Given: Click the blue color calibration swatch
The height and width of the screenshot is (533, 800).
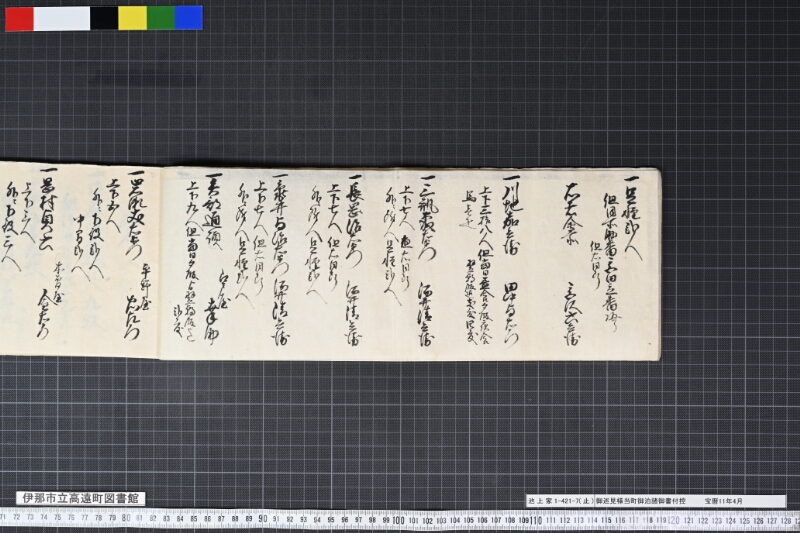Looking at the screenshot, I should 189,18.
